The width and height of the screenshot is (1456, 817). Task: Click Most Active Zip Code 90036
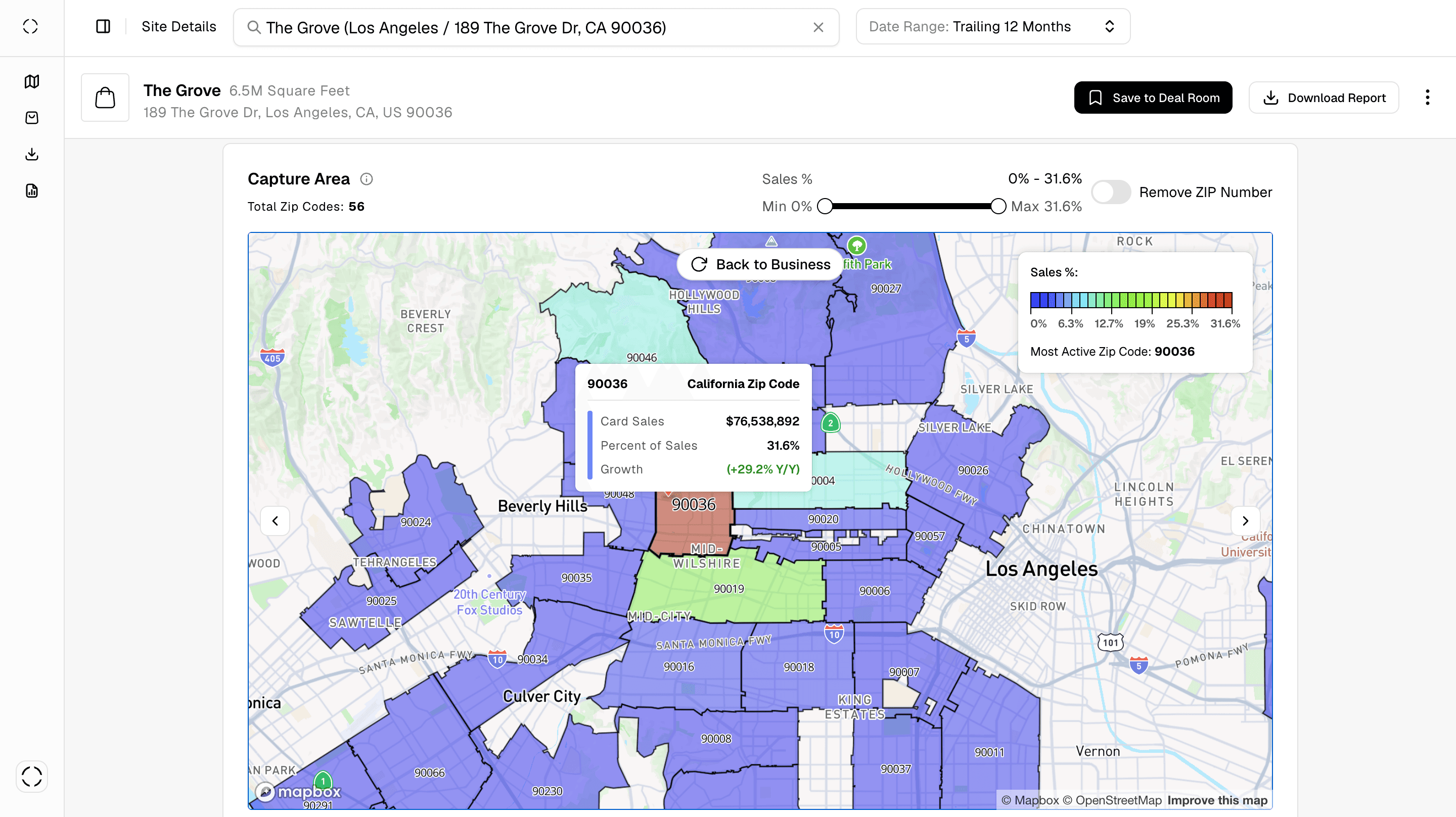click(x=1112, y=352)
